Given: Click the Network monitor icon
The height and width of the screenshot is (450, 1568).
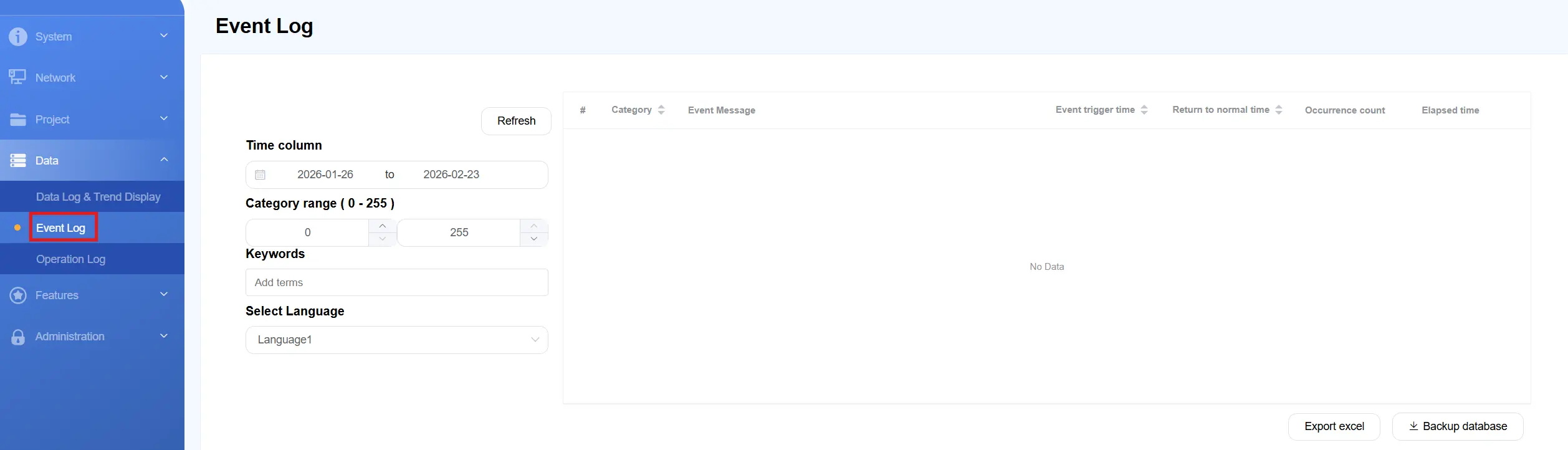Looking at the screenshot, I should (x=17, y=77).
